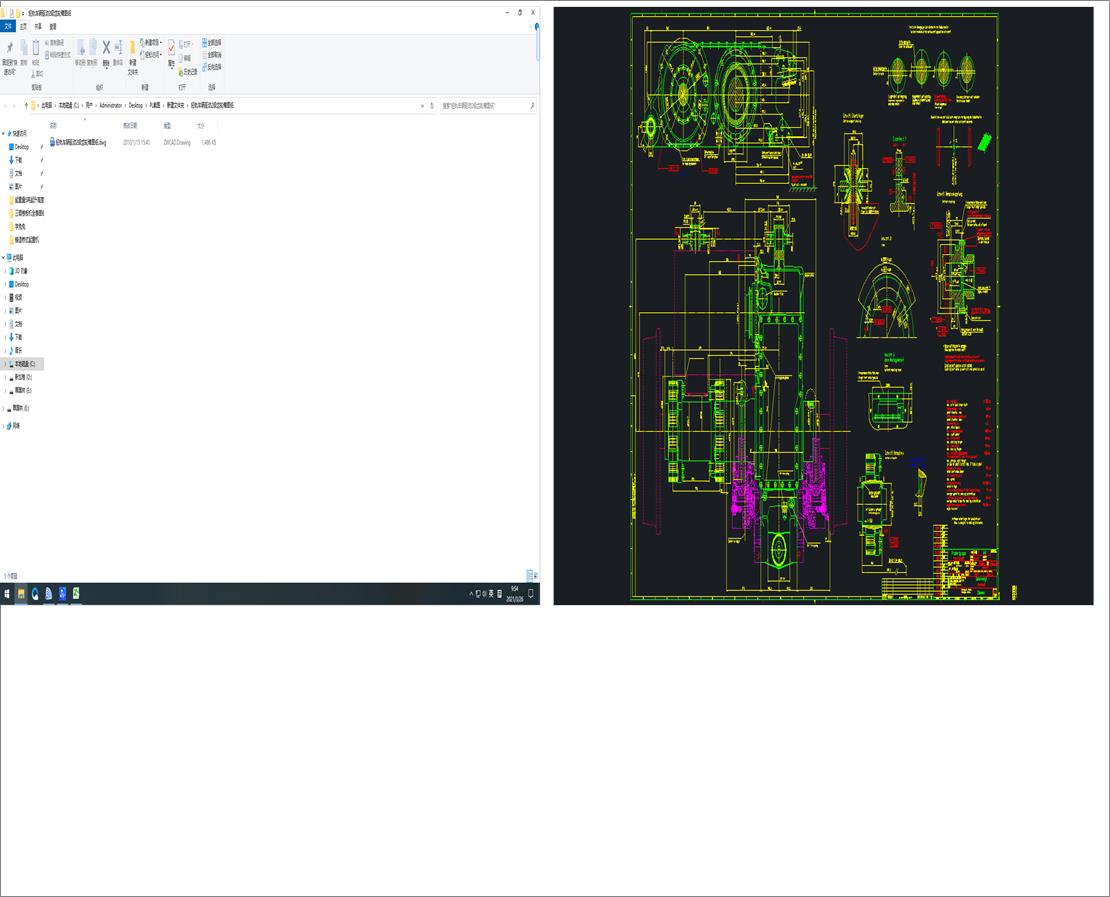Sort by the Size column header
Viewport: 1110px width, 897px height.
[x=200, y=125]
